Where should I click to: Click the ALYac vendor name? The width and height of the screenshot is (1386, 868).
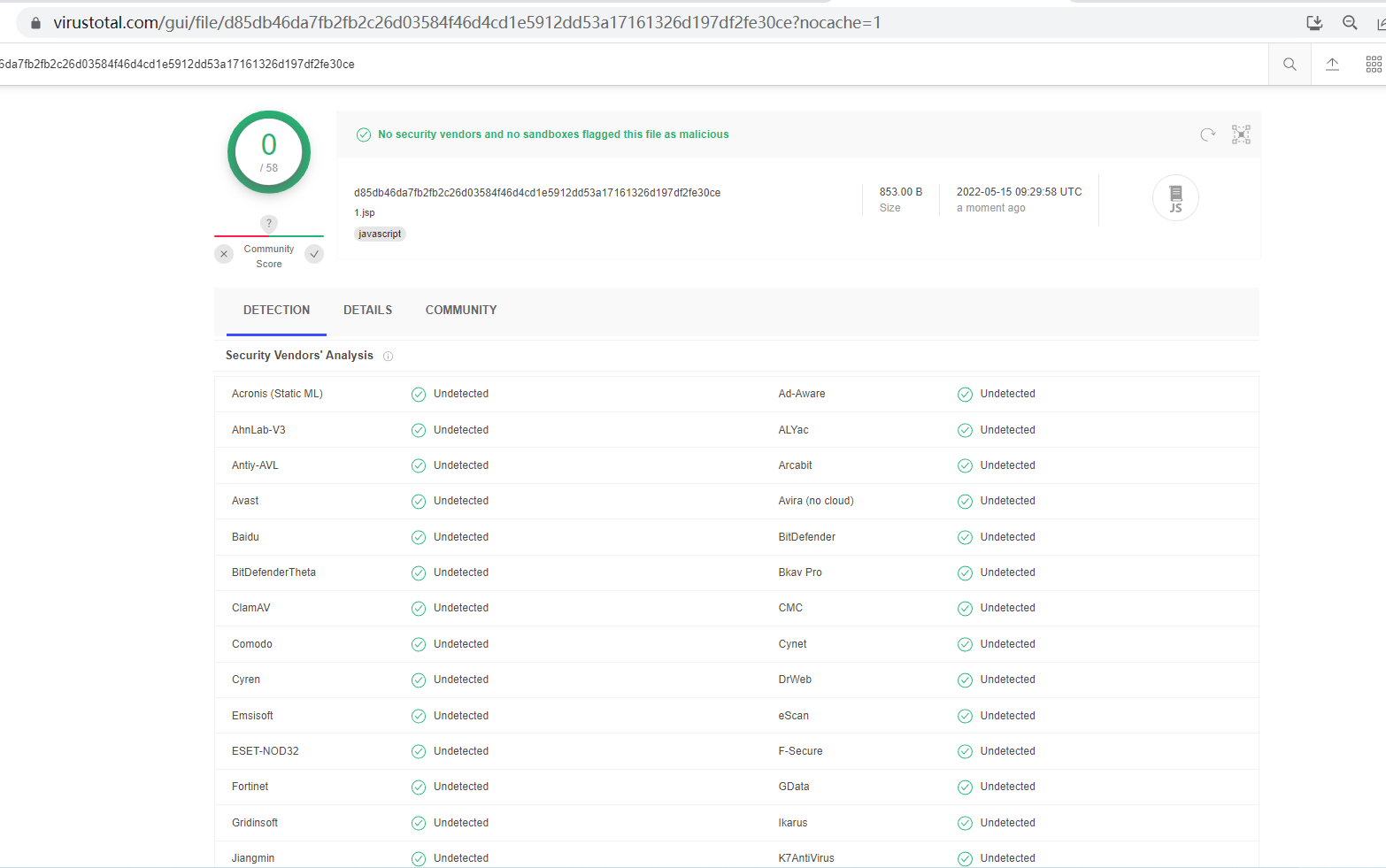[793, 430]
